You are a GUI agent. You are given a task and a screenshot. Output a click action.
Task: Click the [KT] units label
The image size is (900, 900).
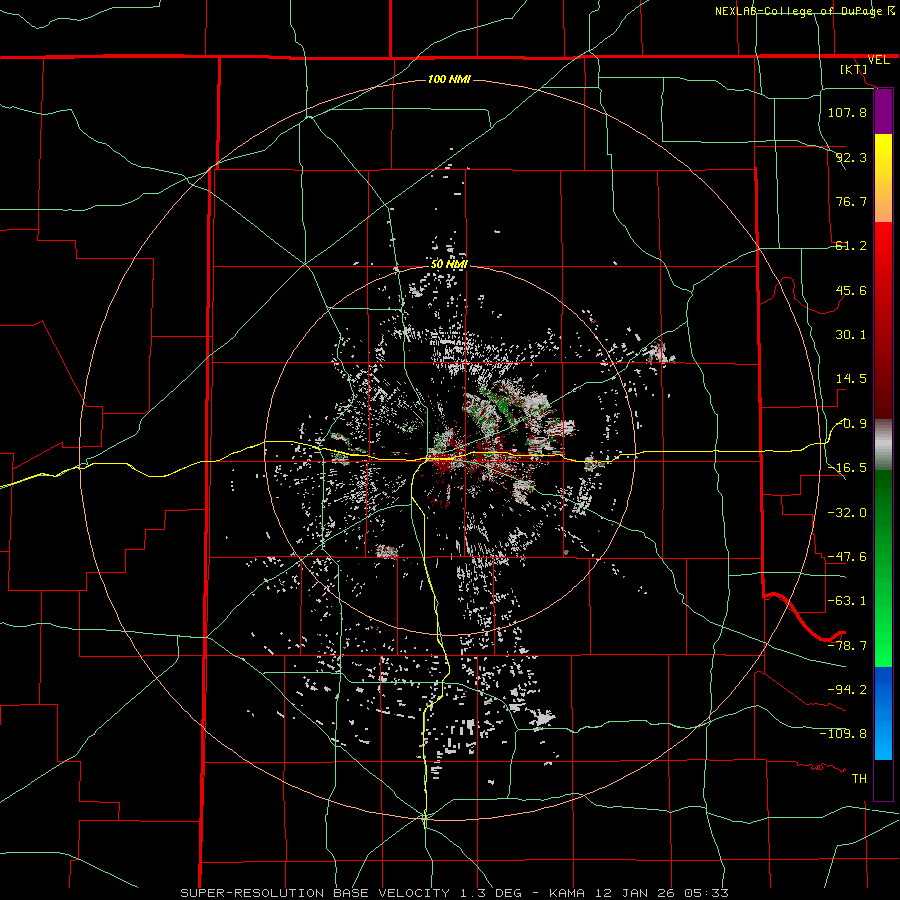point(854,69)
